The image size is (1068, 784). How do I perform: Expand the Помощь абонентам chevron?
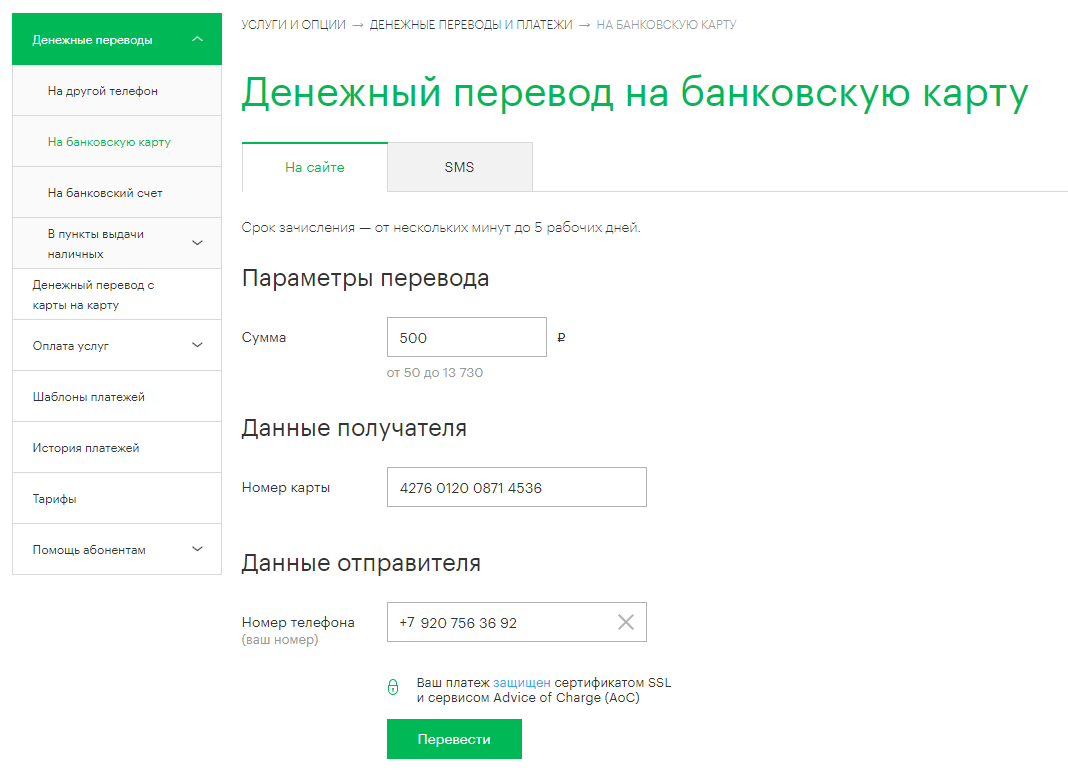click(x=198, y=549)
